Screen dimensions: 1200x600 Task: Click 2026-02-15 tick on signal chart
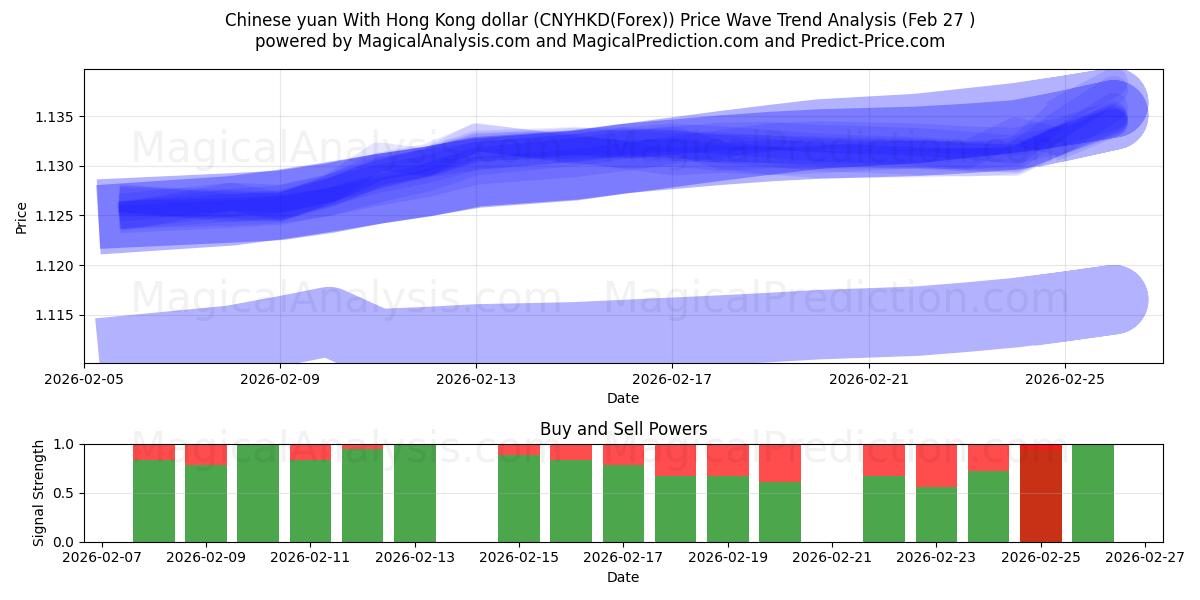(519, 558)
